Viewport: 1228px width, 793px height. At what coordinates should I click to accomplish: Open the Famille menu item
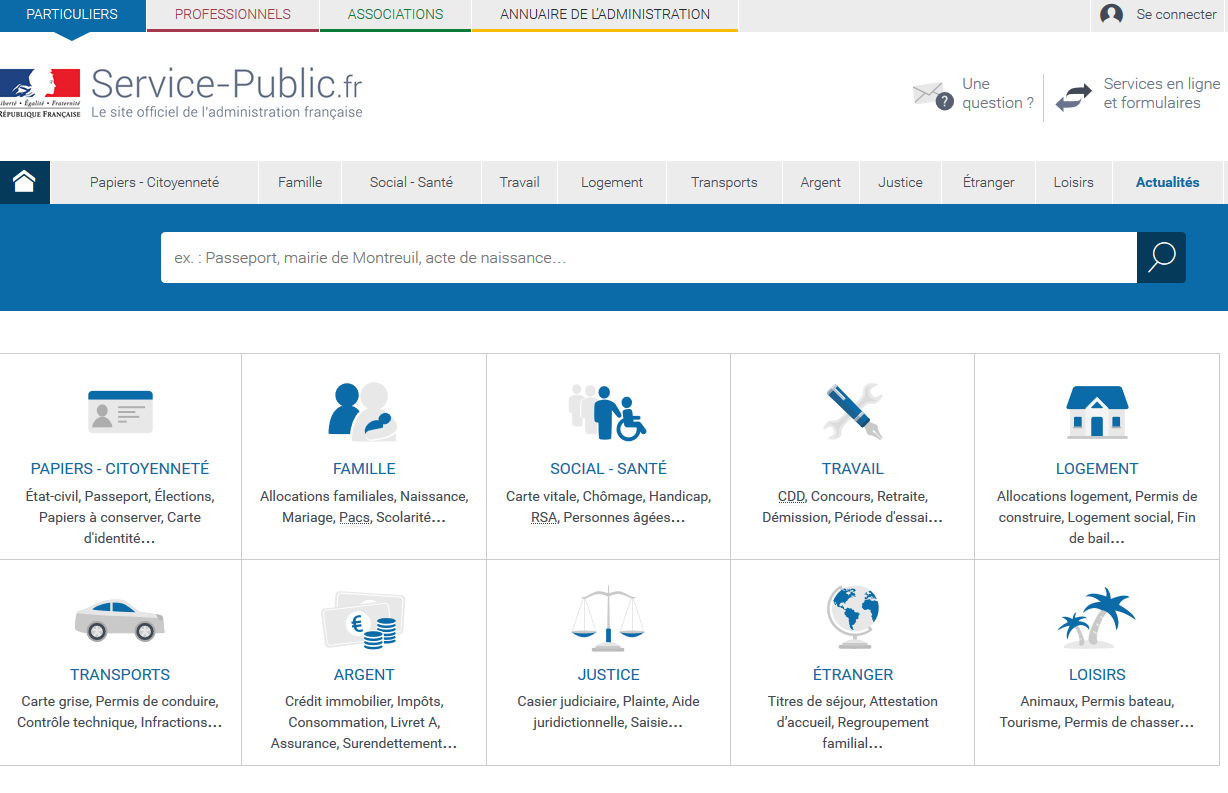coord(300,182)
